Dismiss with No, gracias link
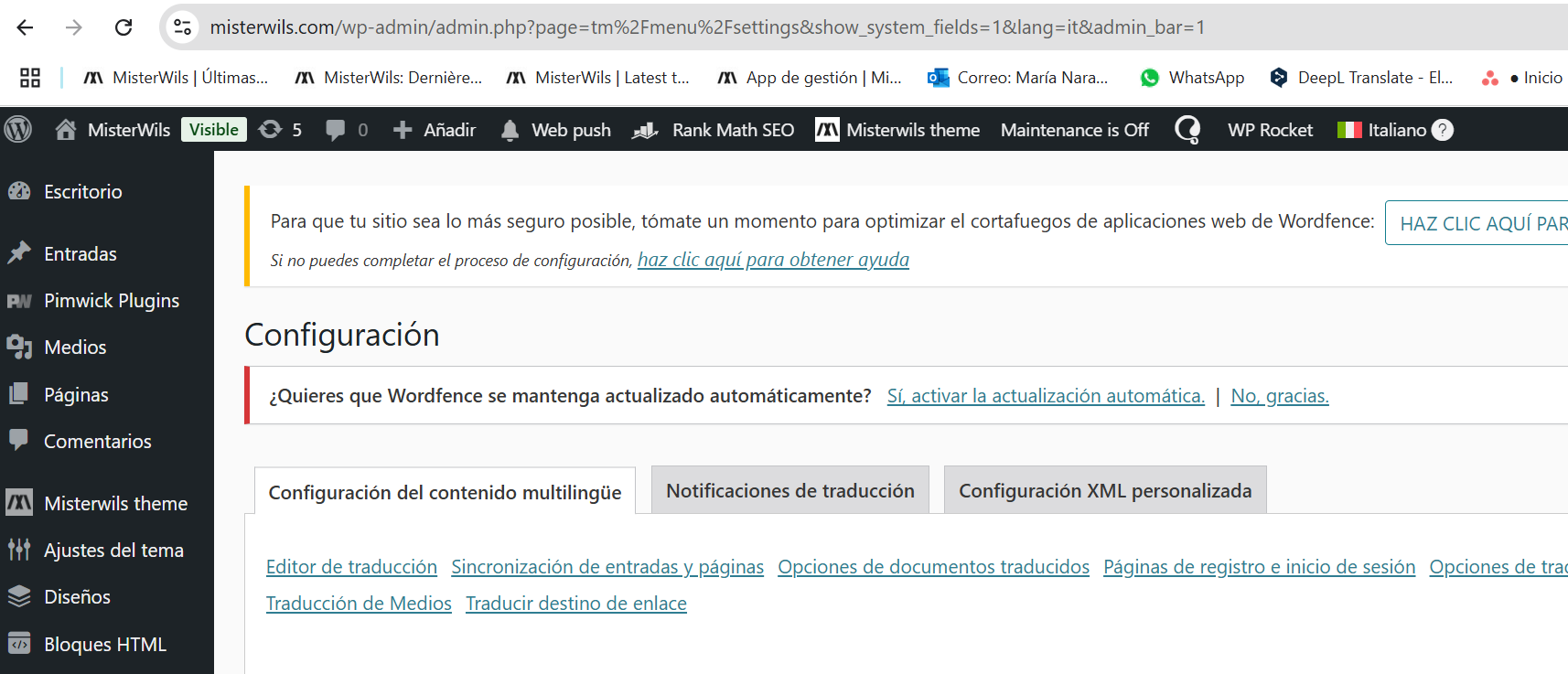This screenshot has width=1568, height=674. [1280, 396]
